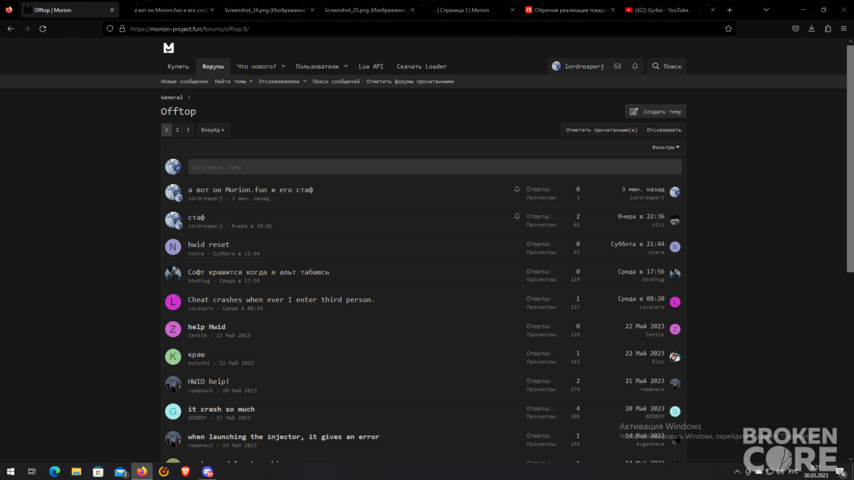The height and width of the screenshot is (480, 854).
Task: Switch to Screenshot_24.png browser tab
Action: click(265, 10)
